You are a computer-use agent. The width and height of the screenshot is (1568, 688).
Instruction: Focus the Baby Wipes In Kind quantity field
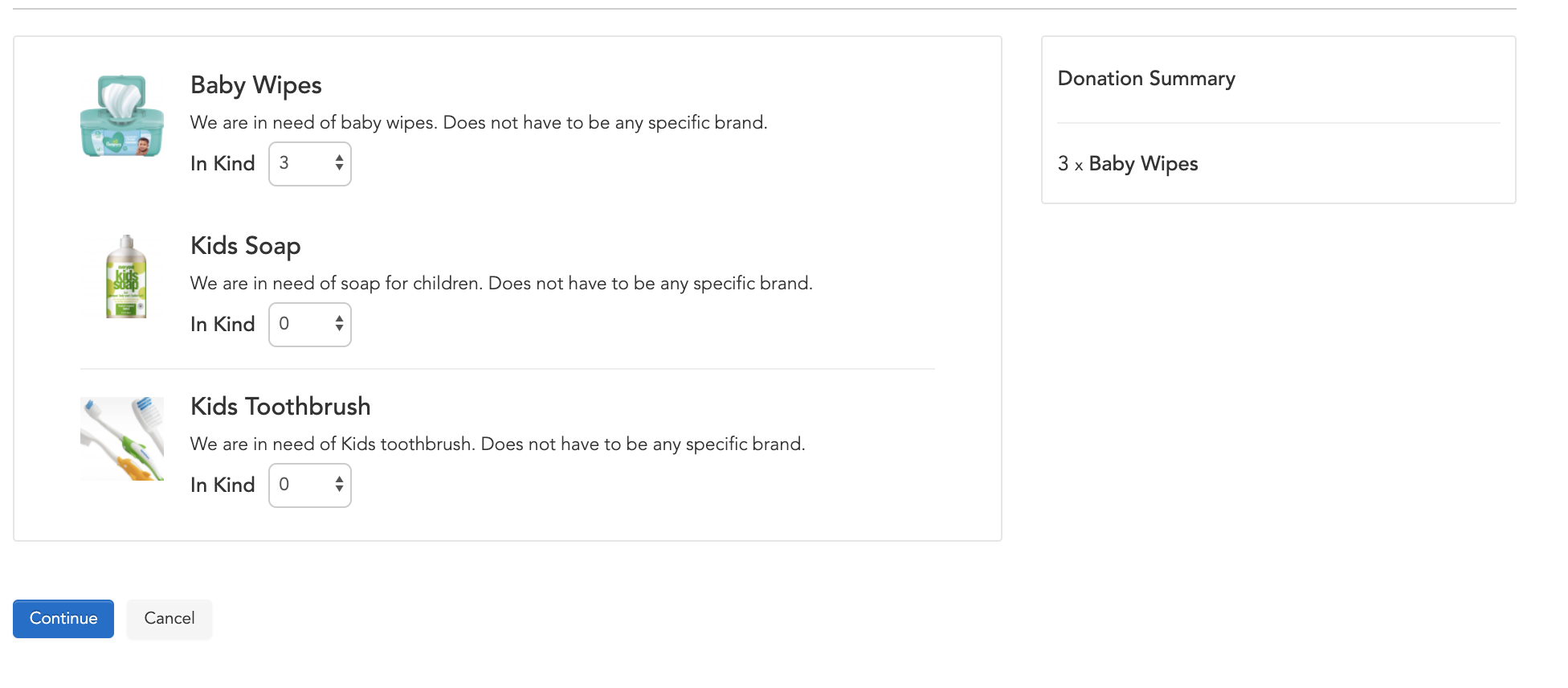click(x=310, y=164)
